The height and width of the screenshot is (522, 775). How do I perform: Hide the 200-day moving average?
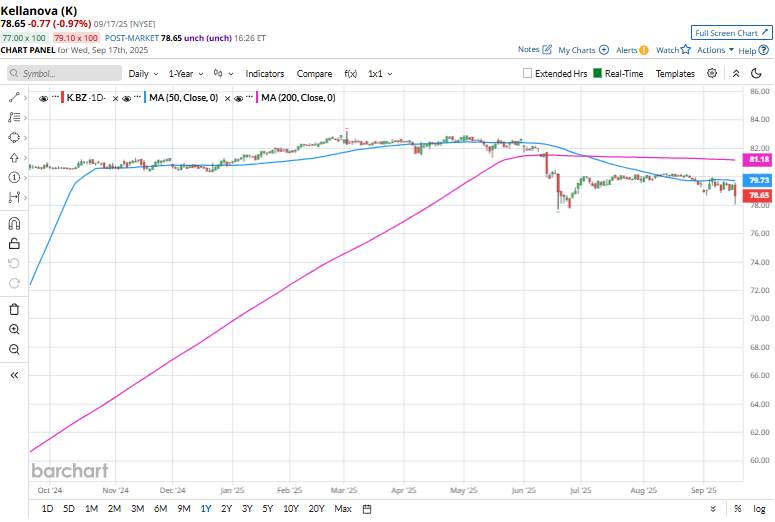(x=239, y=98)
